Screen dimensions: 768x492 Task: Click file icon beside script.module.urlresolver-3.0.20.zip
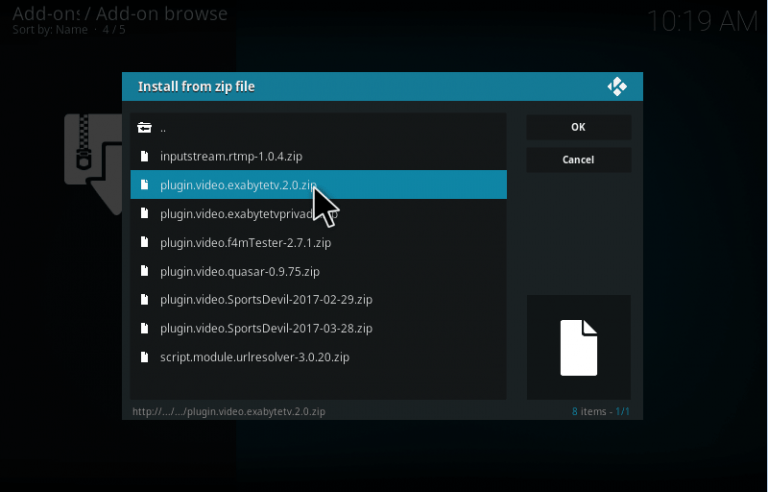point(144,357)
